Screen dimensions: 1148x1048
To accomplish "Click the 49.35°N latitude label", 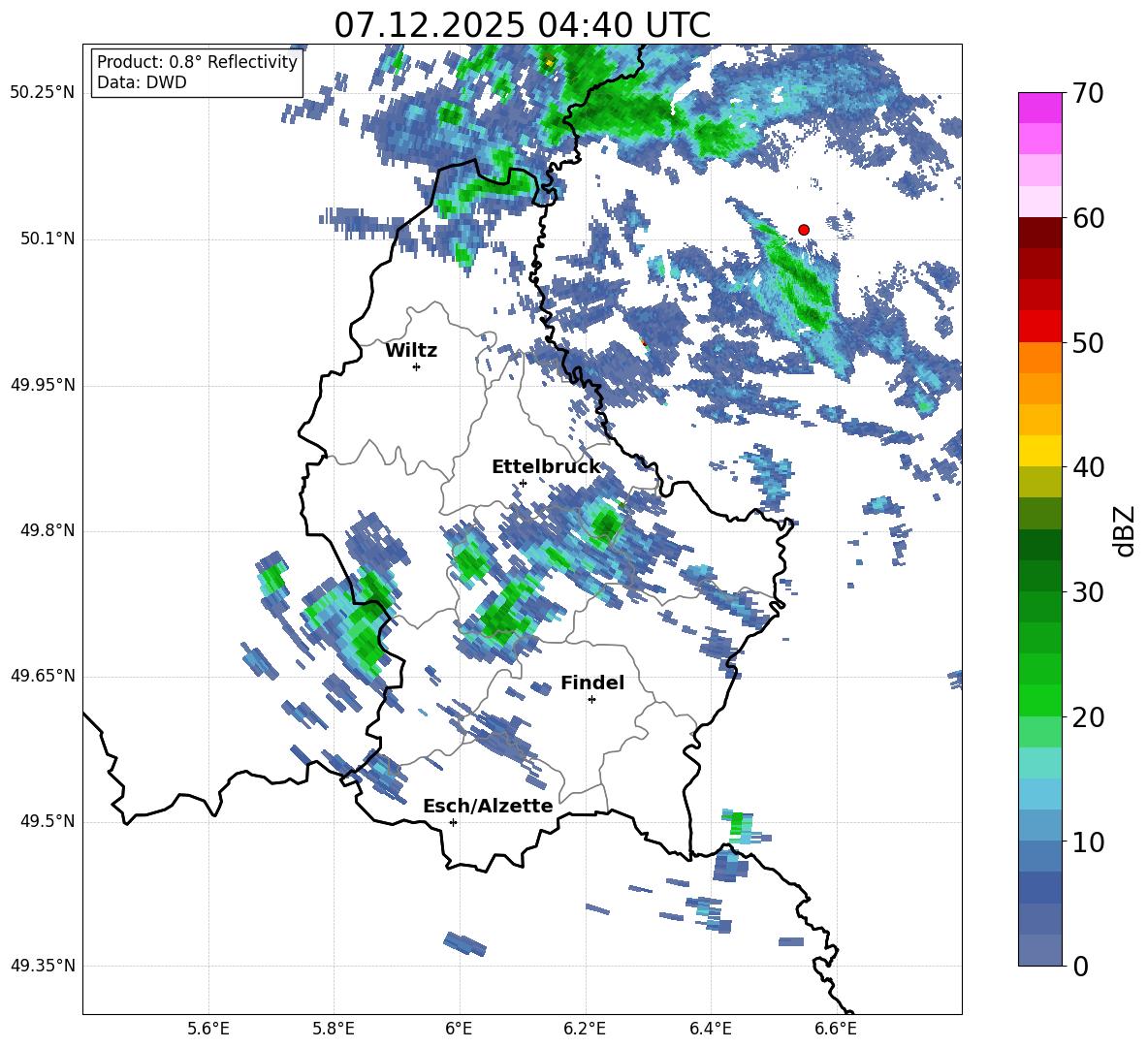I will [43, 966].
